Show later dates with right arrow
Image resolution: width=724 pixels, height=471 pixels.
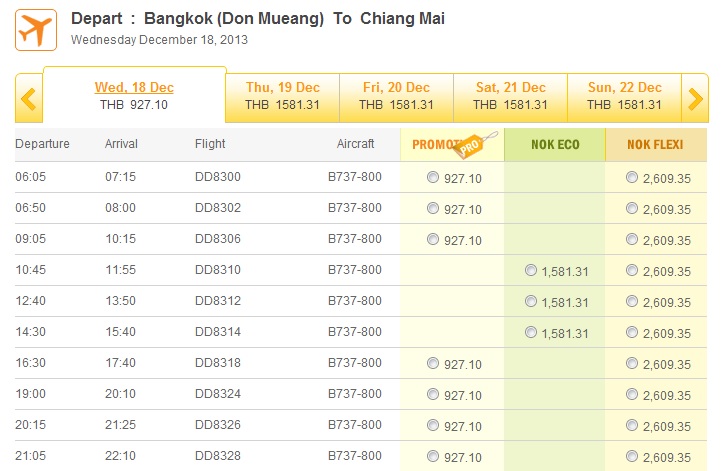coord(695,98)
